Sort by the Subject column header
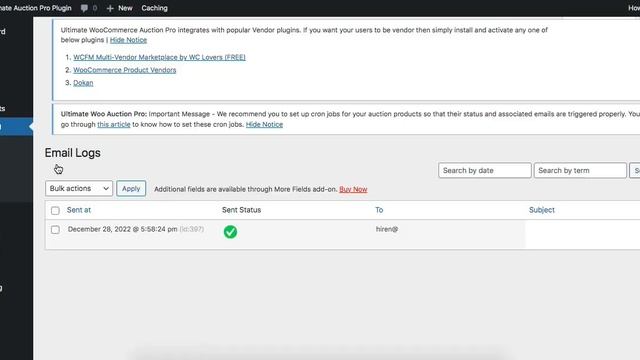Screen dimensions: 640x360 (542, 210)
